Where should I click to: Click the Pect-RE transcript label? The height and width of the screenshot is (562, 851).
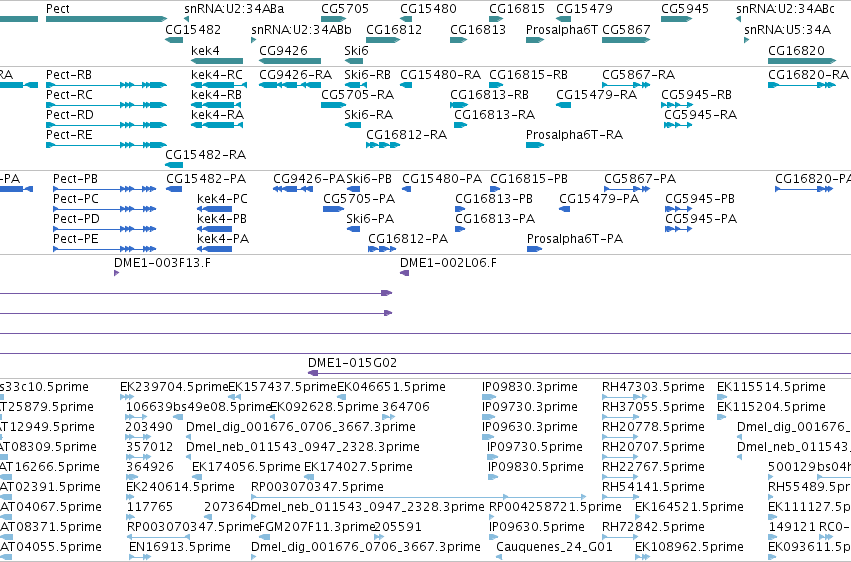(x=69, y=135)
